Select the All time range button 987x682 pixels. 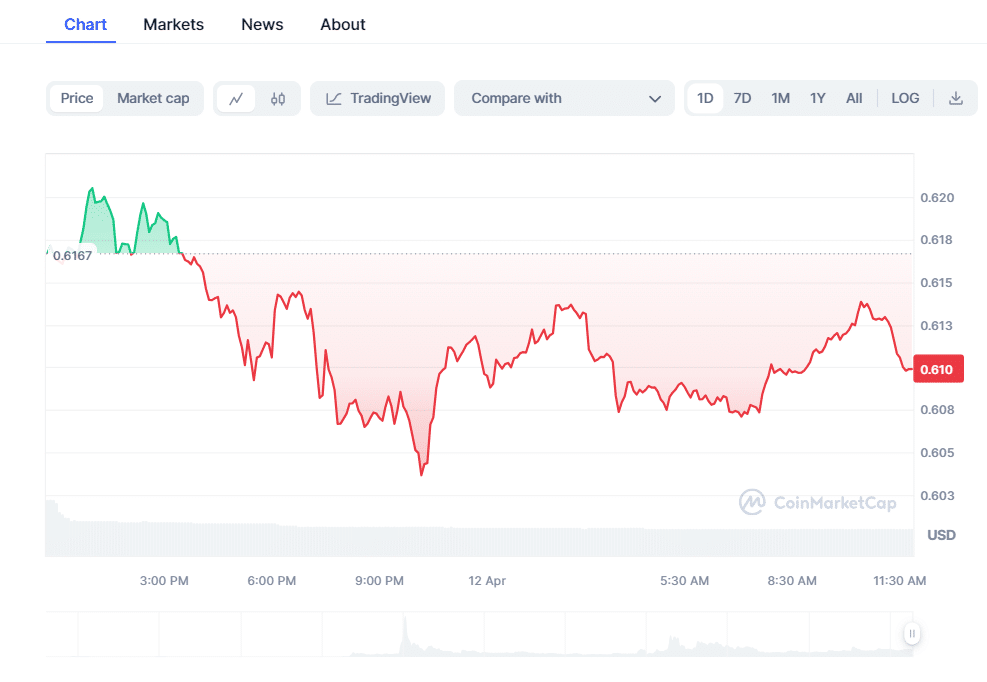point(854,98)
